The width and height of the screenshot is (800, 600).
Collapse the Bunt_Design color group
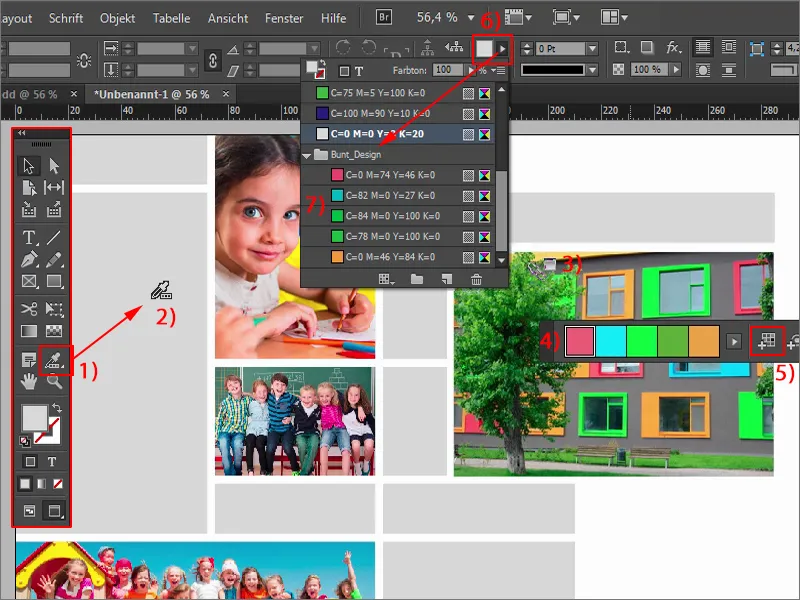coord(307,156)
